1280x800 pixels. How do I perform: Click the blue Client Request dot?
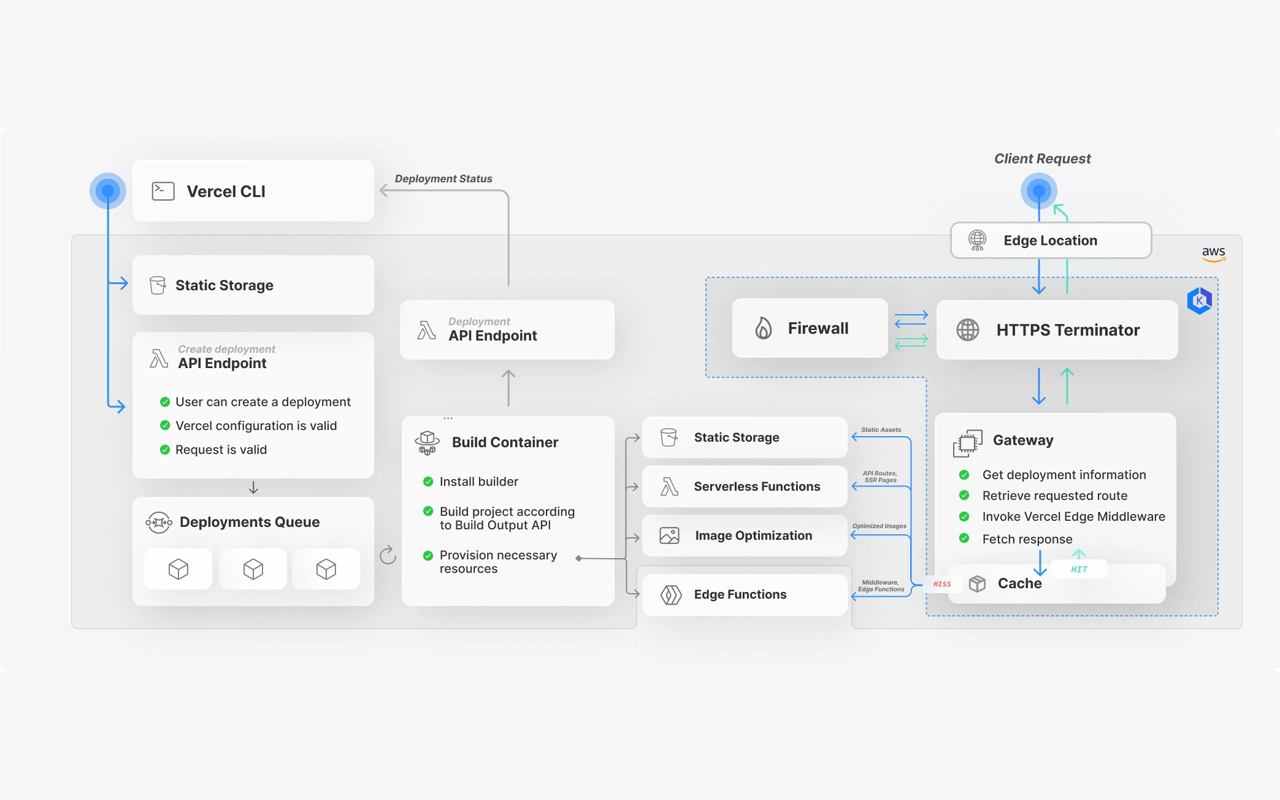[1039, 190]
